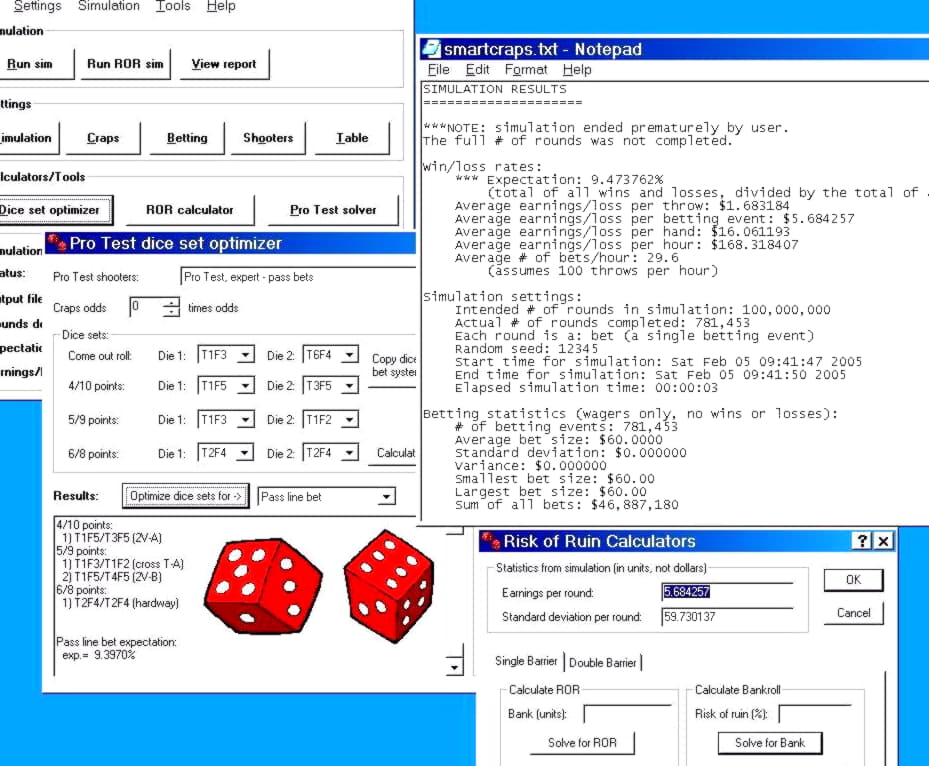Click Optimize dice sets for button
929x766 pixels.
point(185,496)
